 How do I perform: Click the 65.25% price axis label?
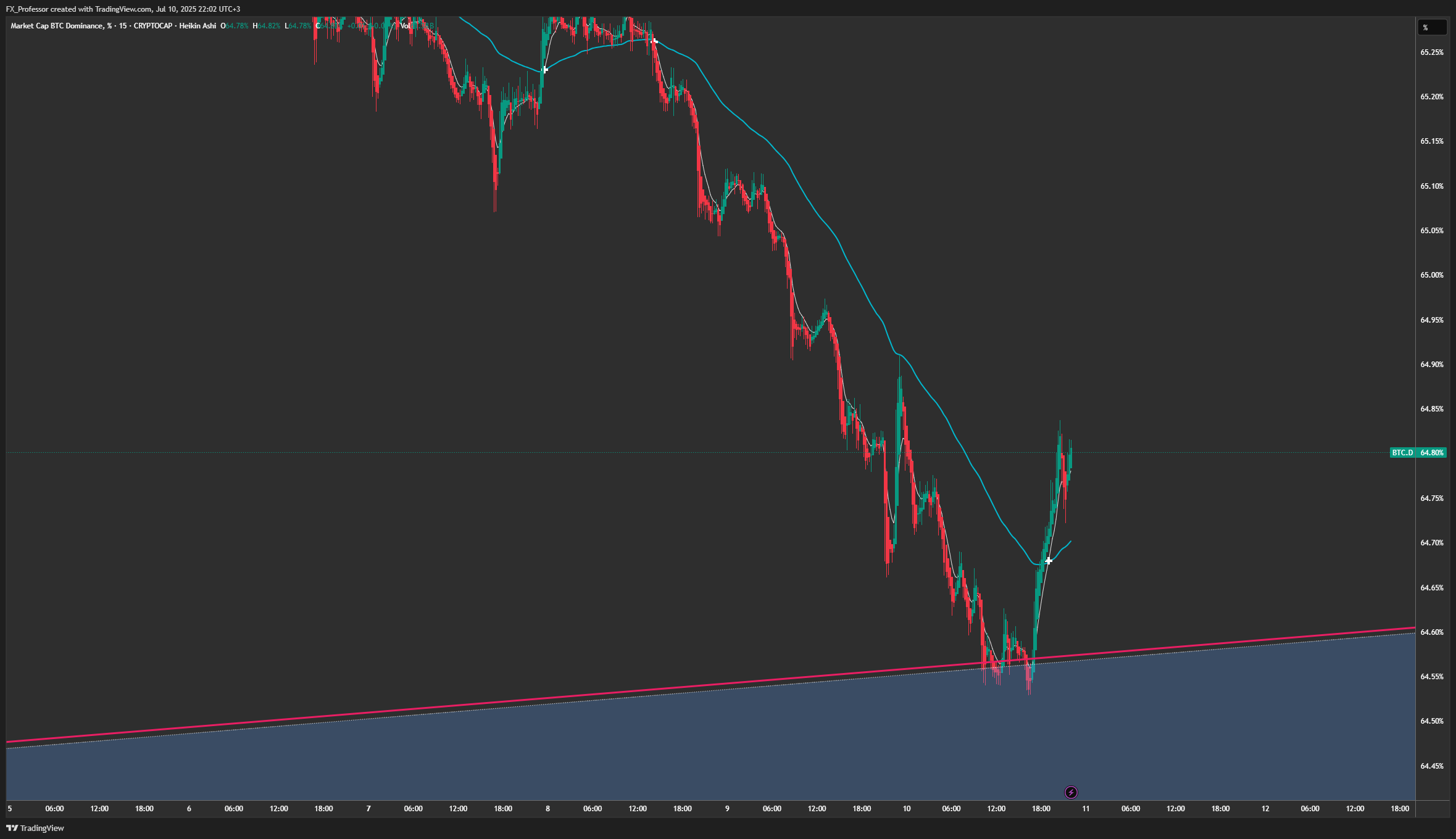(1432, 52)
